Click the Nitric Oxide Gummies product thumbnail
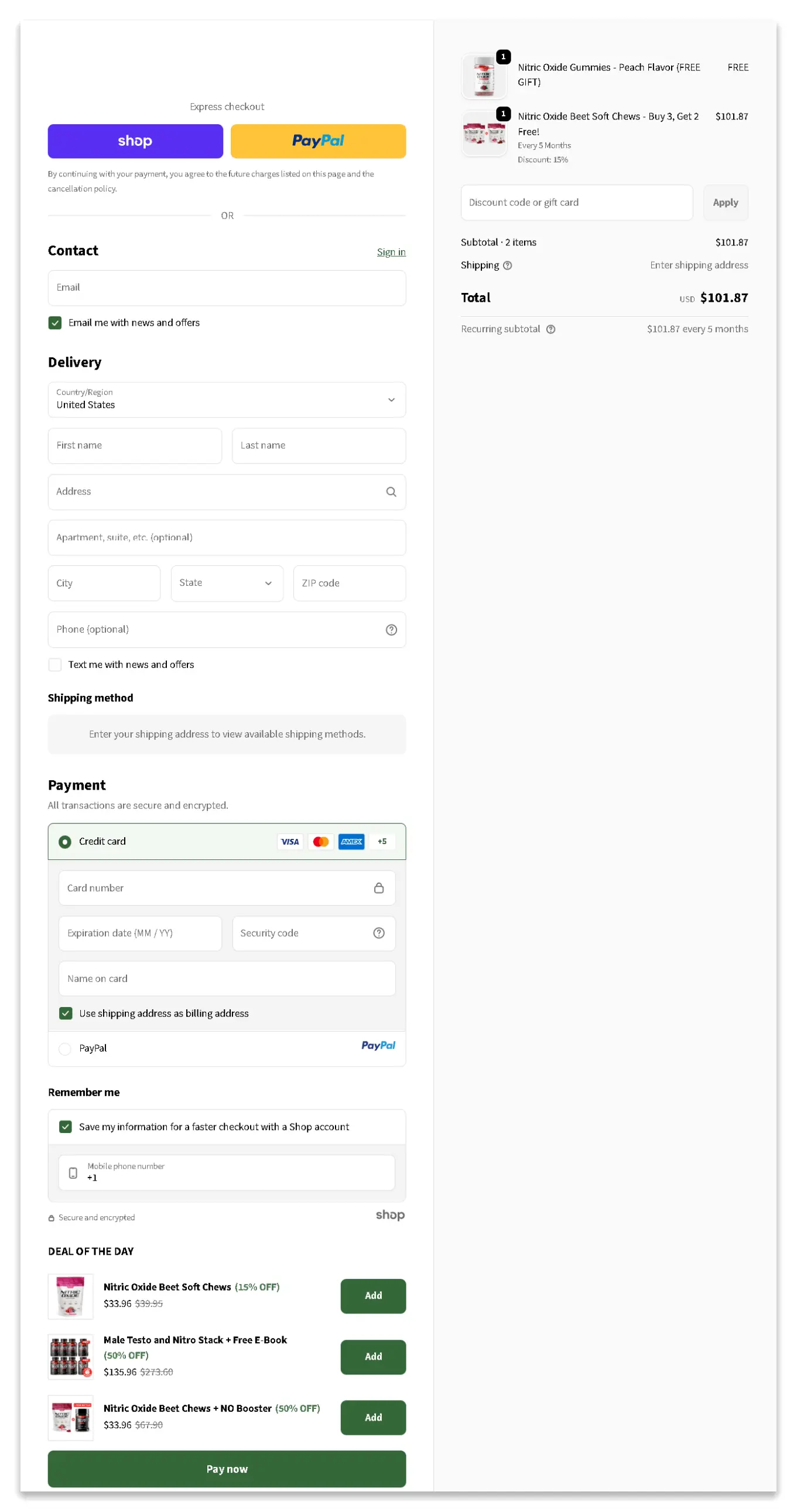The height and width of the screenshot is (1512, 797). (x=484, y=76)
